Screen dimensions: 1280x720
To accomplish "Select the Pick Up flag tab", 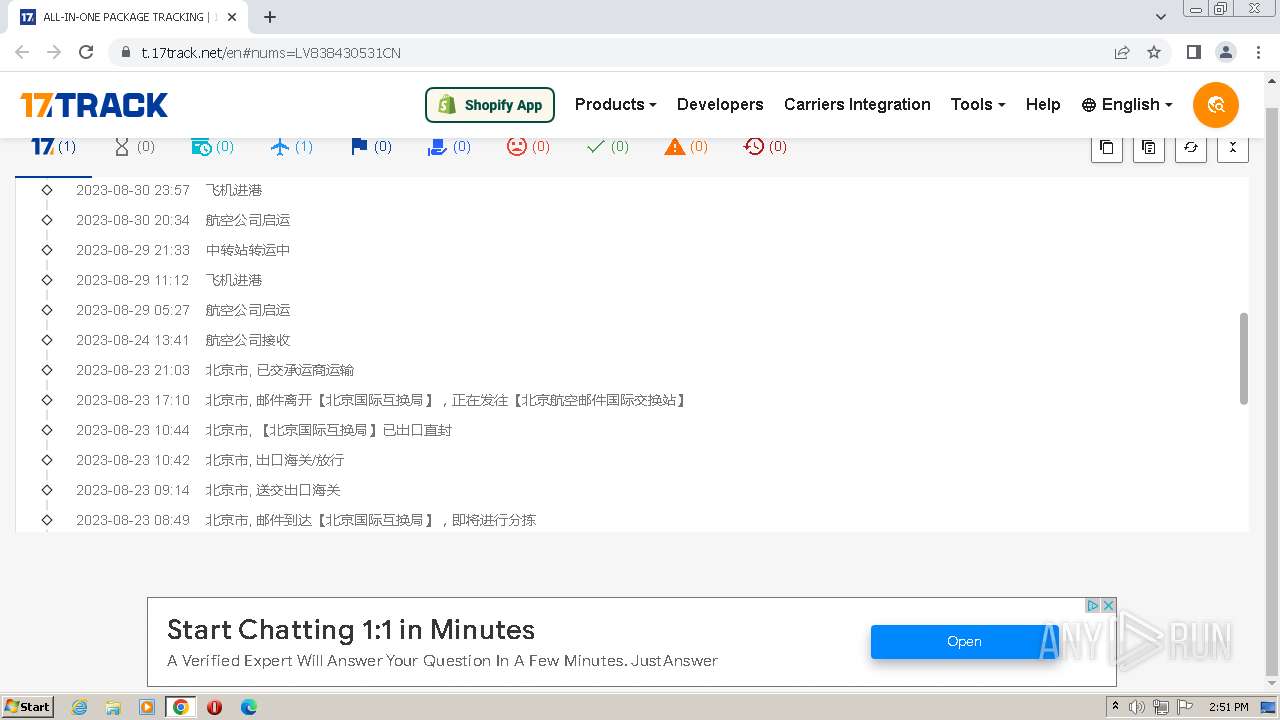I will [370, 147].
